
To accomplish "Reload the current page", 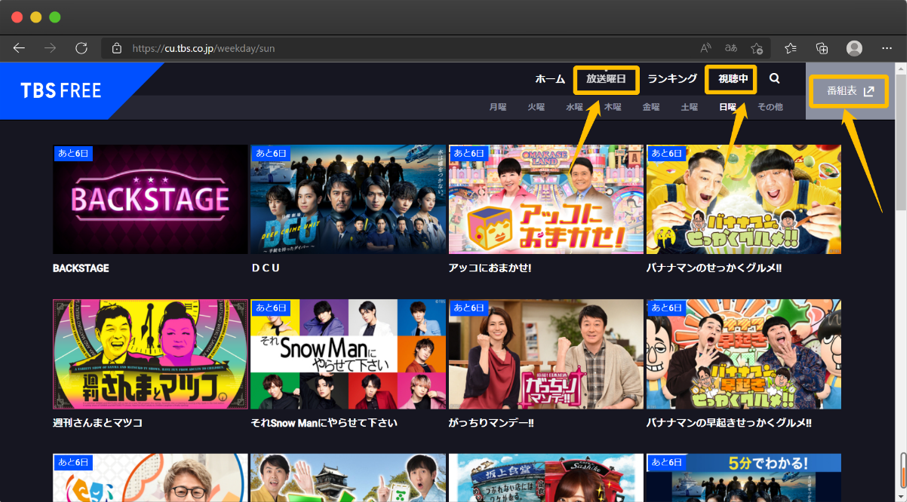I will [82, 48].
